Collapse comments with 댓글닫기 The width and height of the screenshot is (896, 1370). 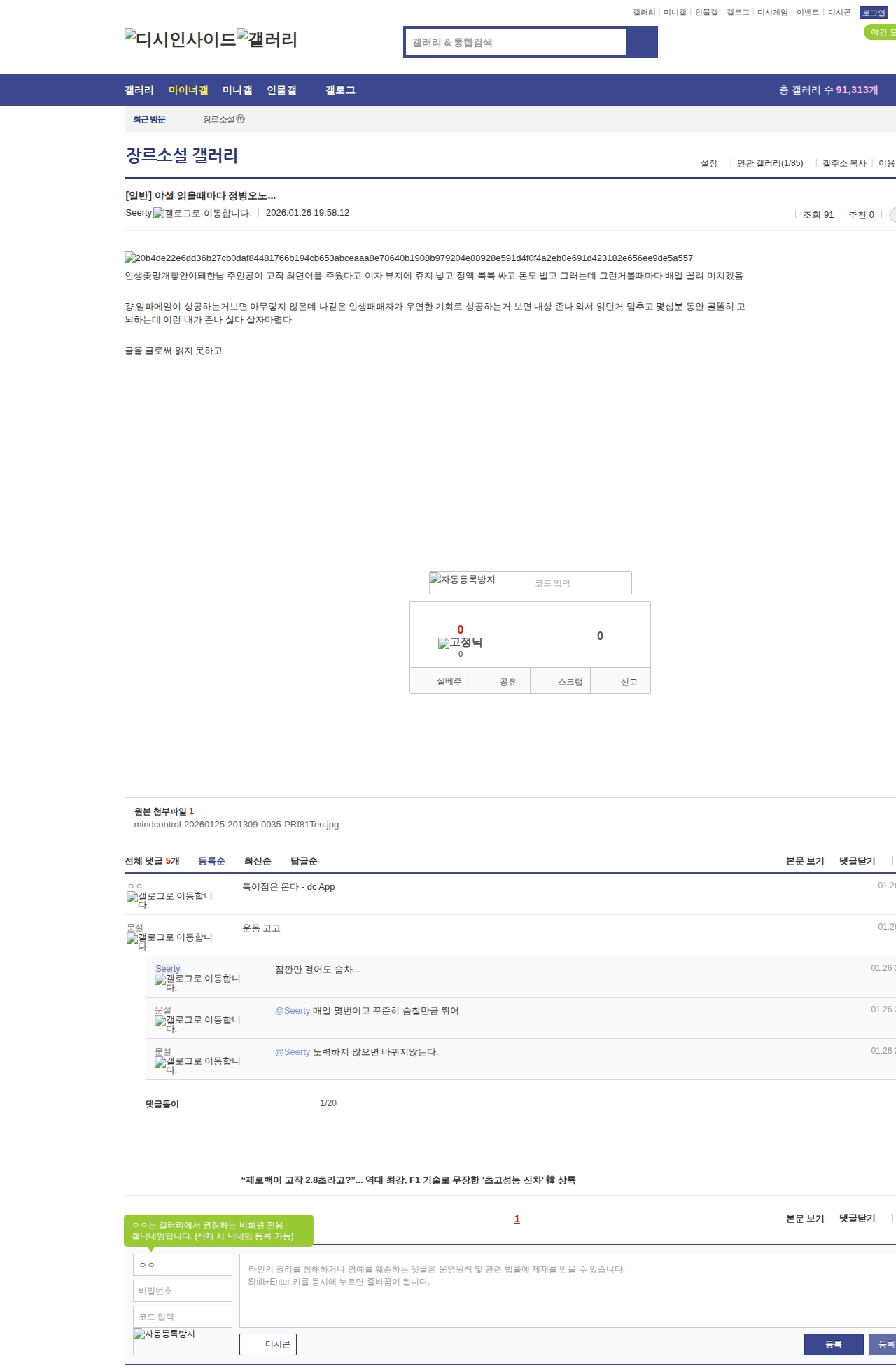(x=857, y=861)
